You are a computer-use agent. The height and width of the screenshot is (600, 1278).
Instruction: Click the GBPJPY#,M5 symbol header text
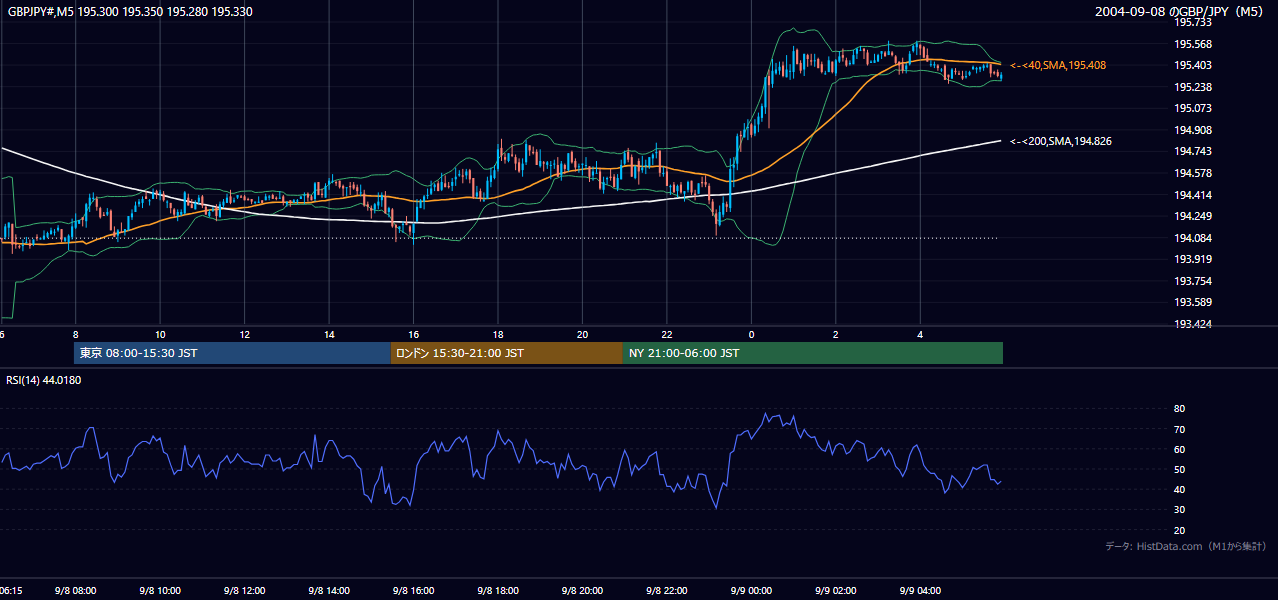point(130,11)
